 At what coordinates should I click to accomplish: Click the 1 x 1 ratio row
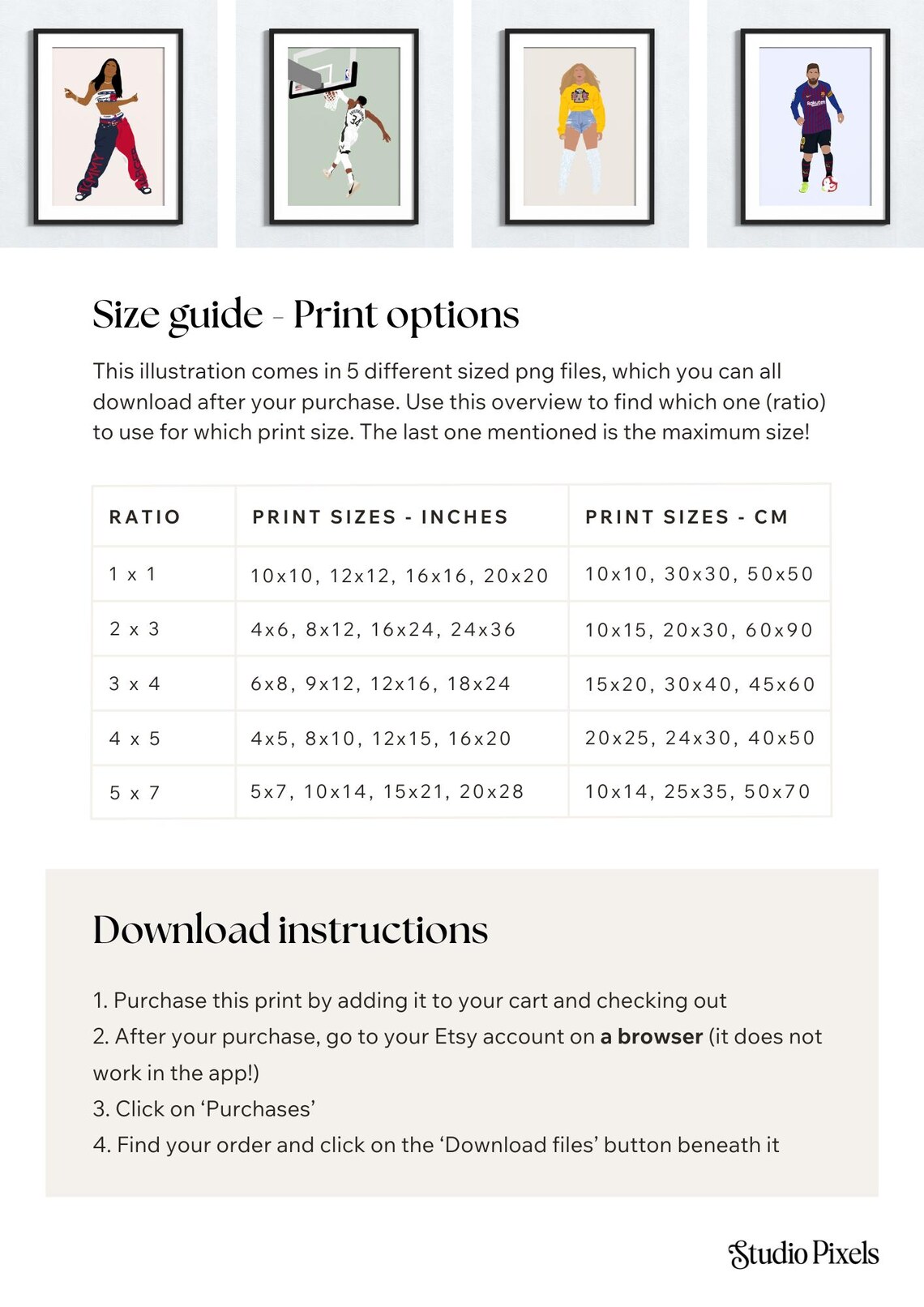(461, 574)
